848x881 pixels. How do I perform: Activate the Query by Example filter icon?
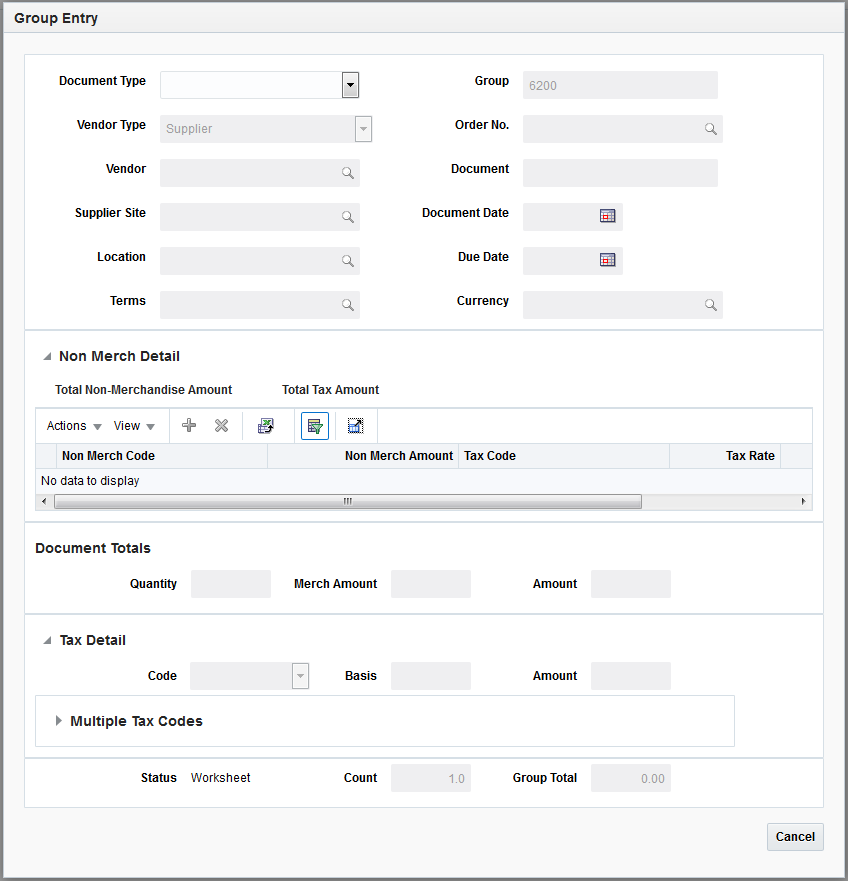click(314, 425)
